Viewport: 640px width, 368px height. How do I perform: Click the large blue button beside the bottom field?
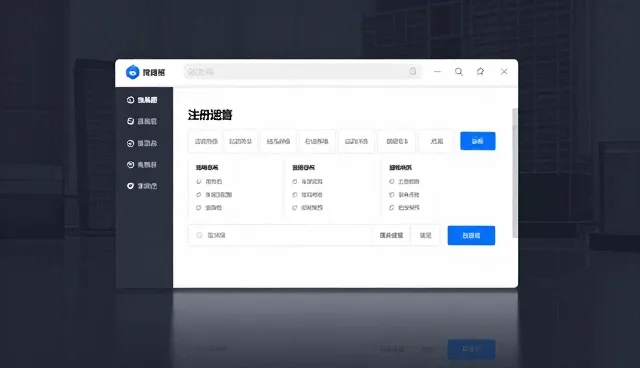point(471,235)
